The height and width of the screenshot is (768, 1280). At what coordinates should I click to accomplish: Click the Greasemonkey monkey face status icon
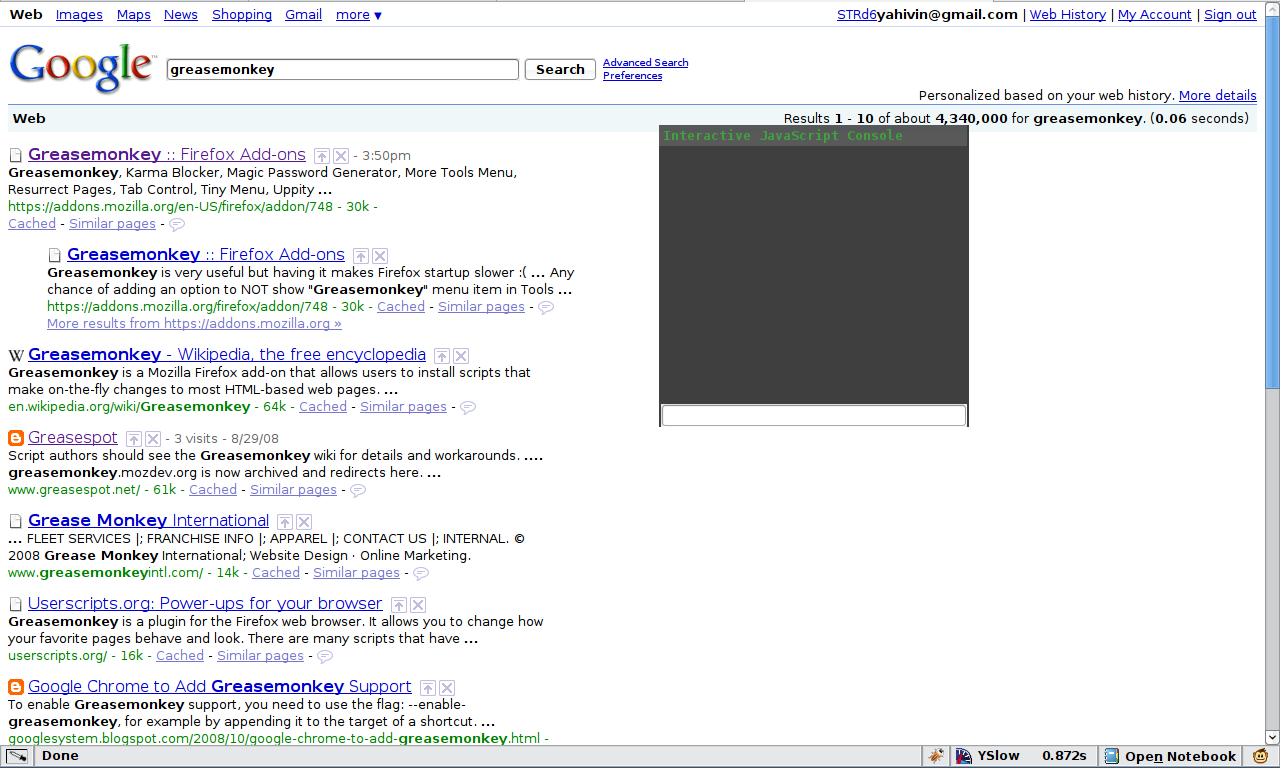tap(1261, 756)
